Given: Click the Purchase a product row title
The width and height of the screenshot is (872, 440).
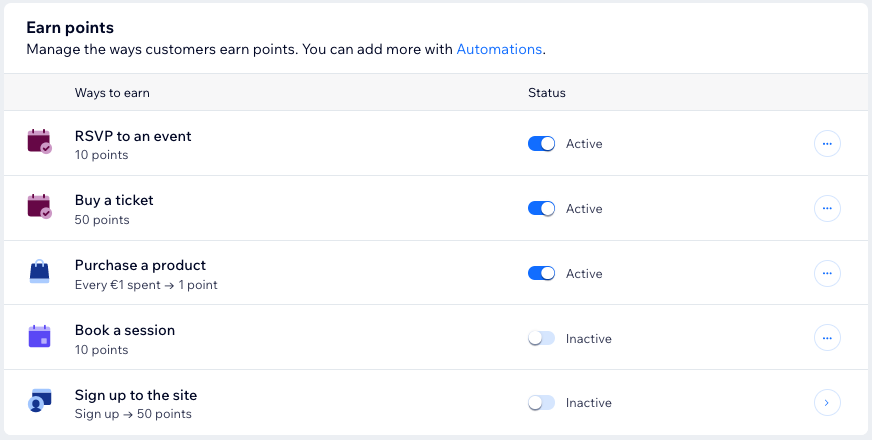Looking at the screenshot, I should [x=140, y=266].
